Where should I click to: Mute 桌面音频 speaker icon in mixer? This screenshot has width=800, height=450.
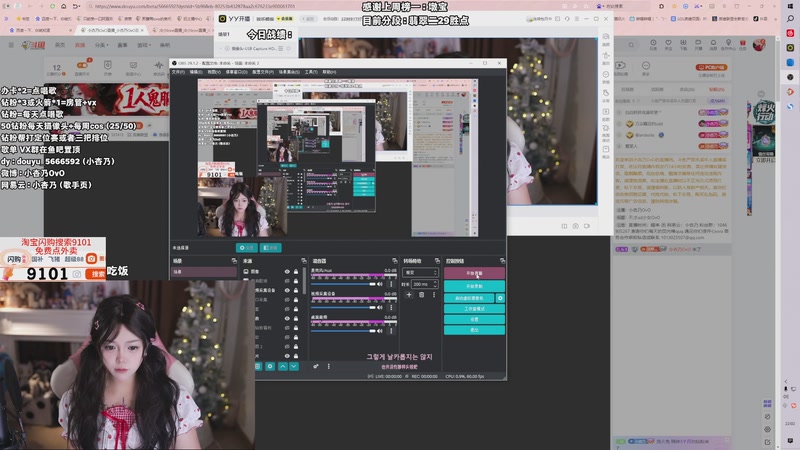point(380,331)
